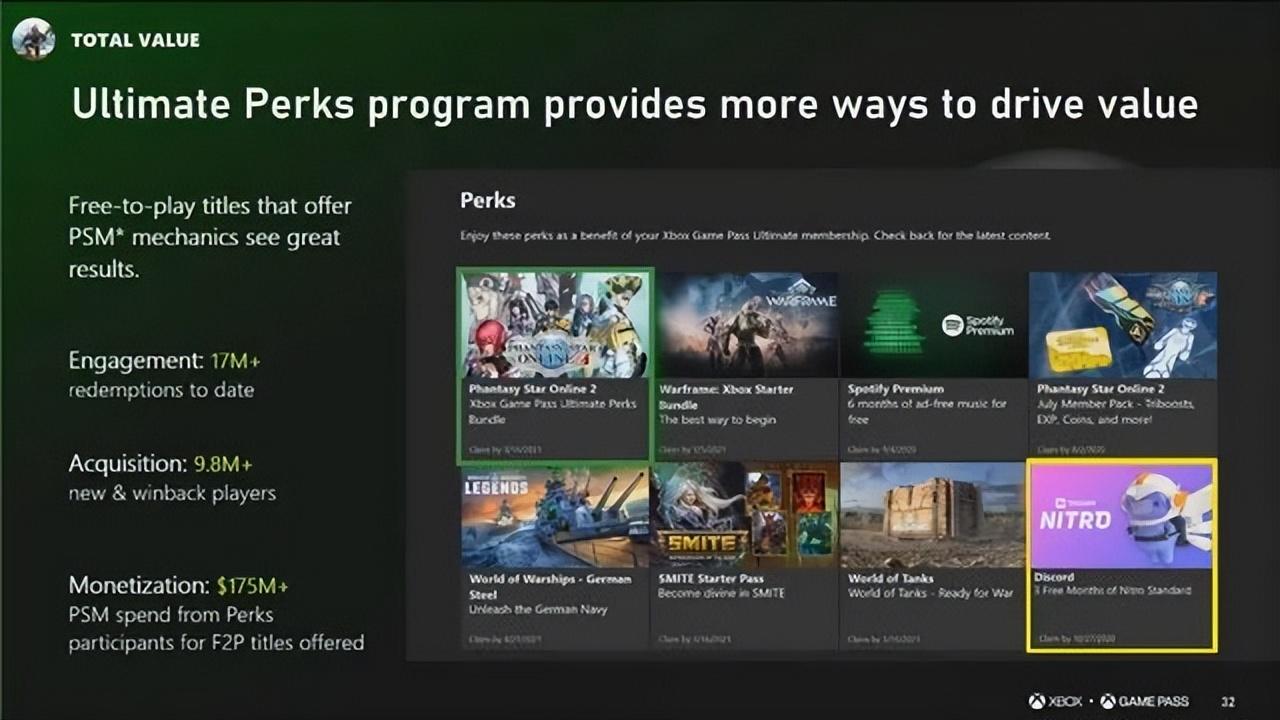This screenshot has height=720, width=1280.
Task: Select the "SMITE Starter Pass" card title
Action: click(713, 578)
